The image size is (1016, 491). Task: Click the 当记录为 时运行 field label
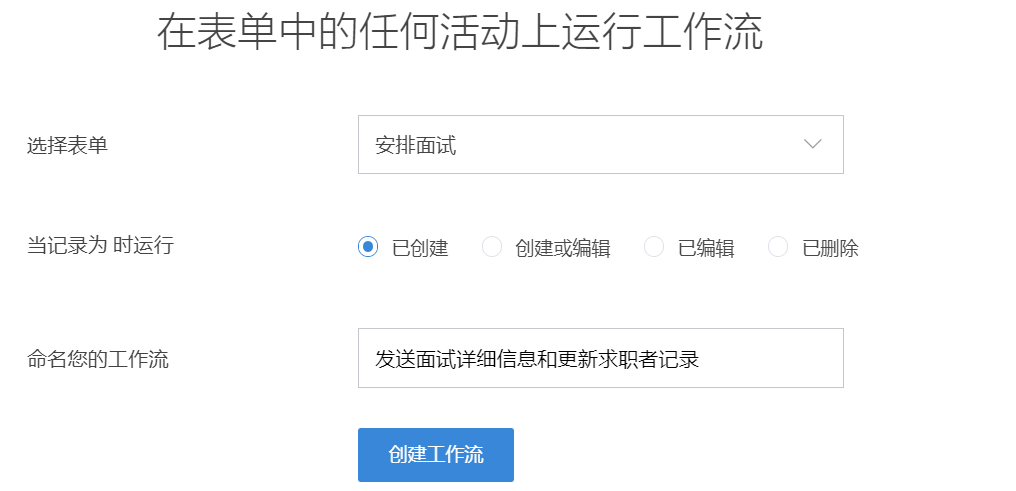tap(100, 245)
